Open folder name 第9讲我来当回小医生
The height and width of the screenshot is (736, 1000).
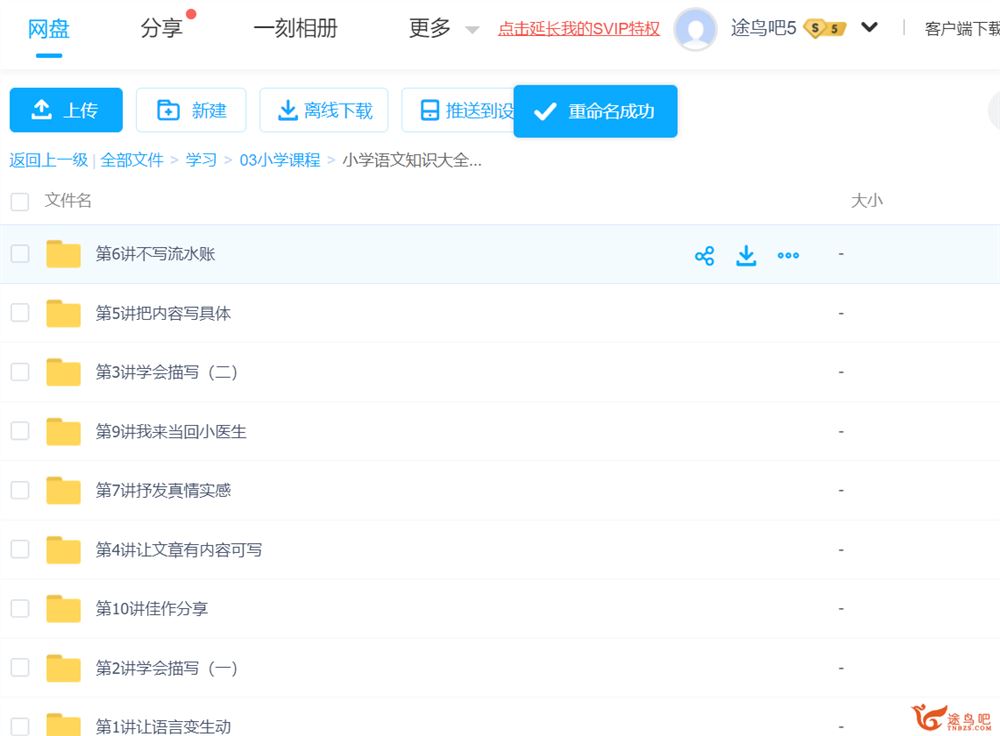click(171, 432)
